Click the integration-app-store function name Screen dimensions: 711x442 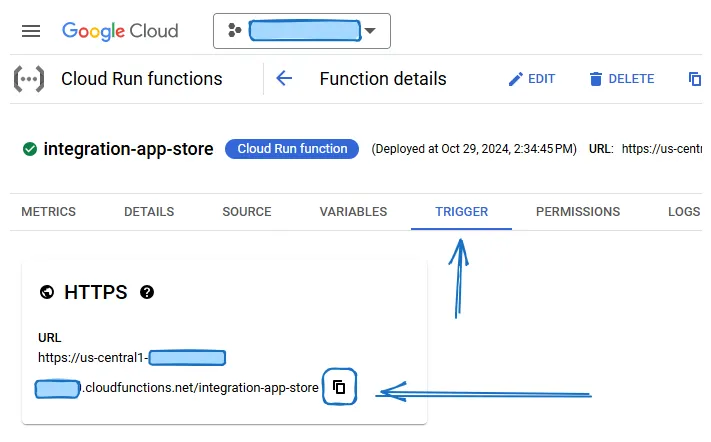128,149
